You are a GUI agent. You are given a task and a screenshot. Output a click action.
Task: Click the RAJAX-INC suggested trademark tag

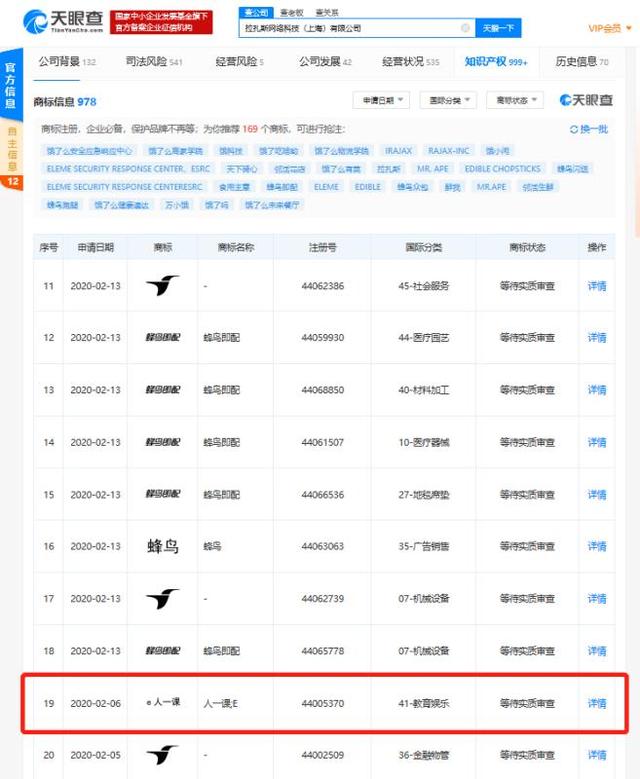click(x=449, y=151)
